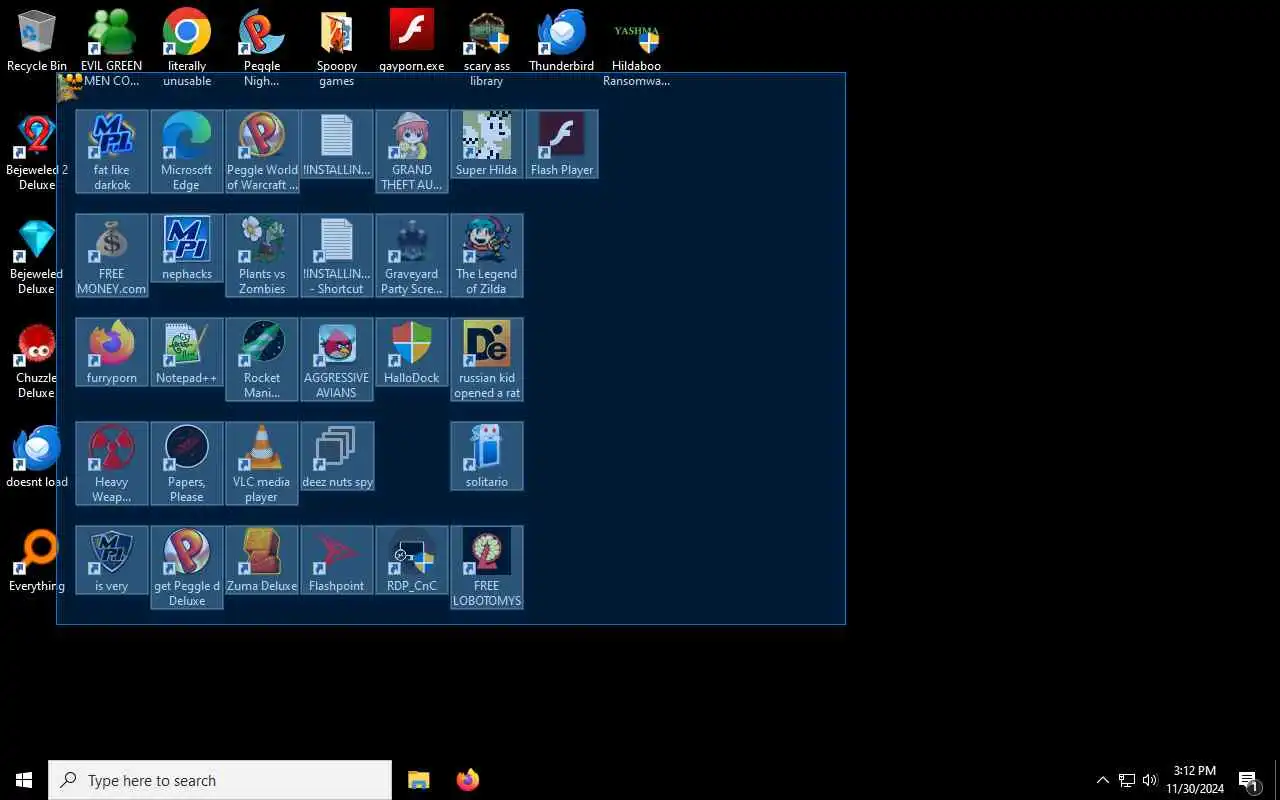Click the RDP_CnC shortcut icon
The height and width of the screenshot is (800, 1280).
point(412,560)
